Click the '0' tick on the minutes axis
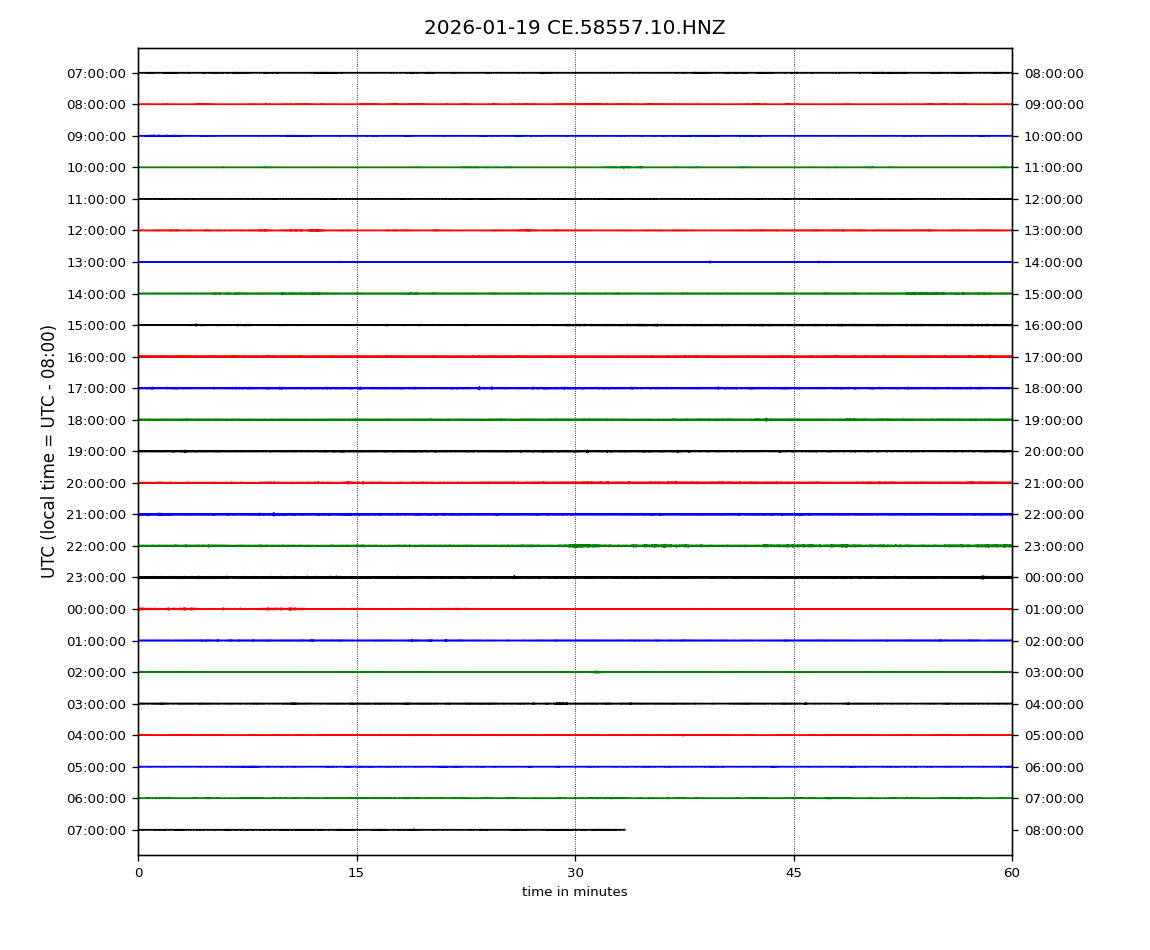1150x950 pixels. 138,873
